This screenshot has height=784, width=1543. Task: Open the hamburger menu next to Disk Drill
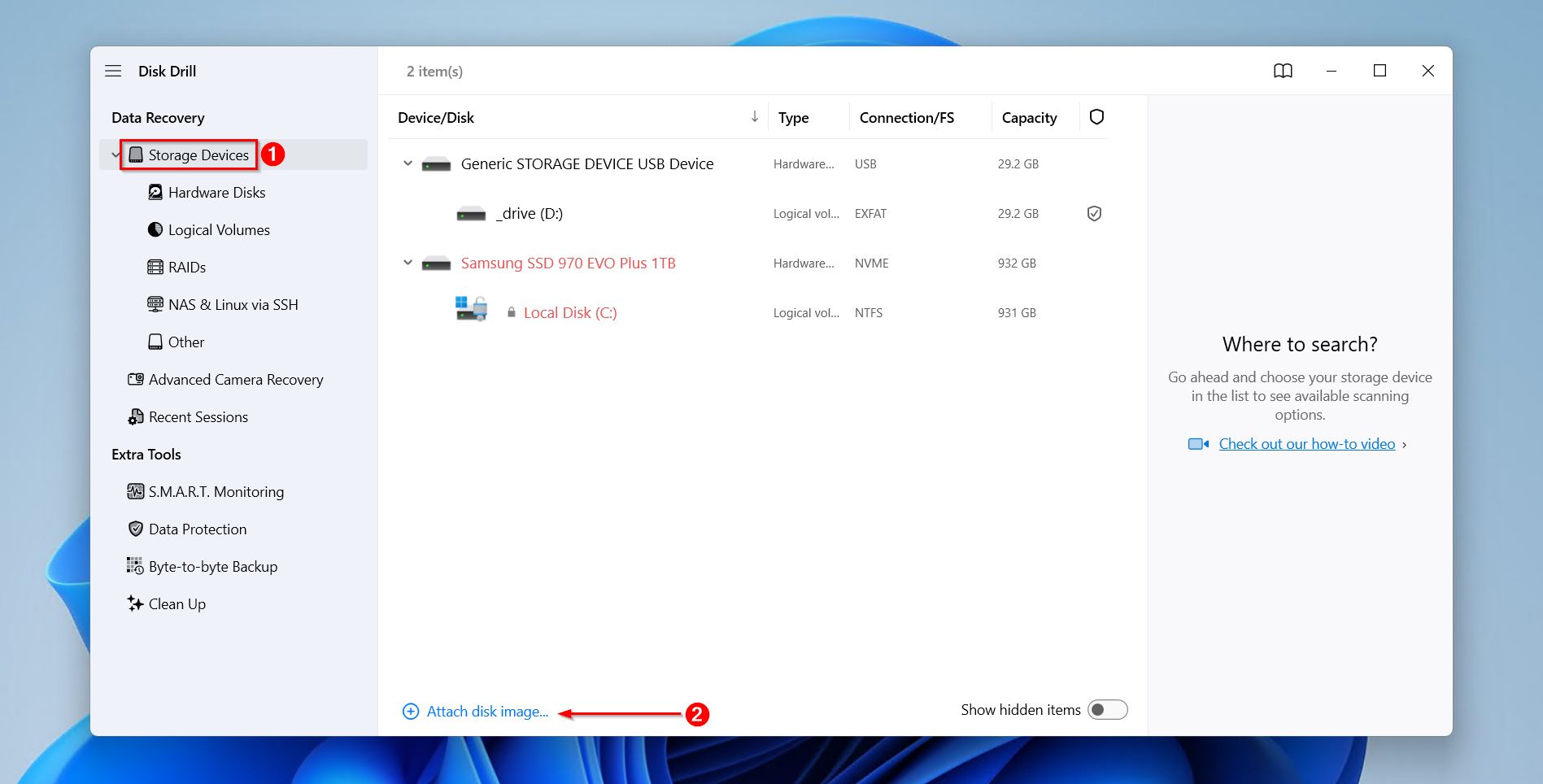coord(113,71)
